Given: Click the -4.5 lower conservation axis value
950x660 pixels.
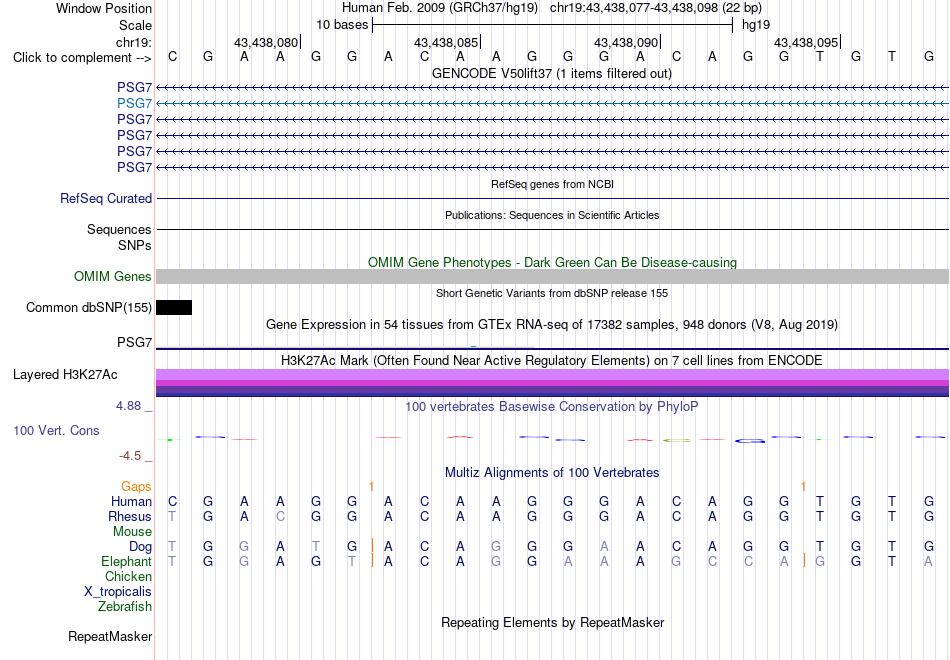Looking at the screenshot, I should pos(130,456).
